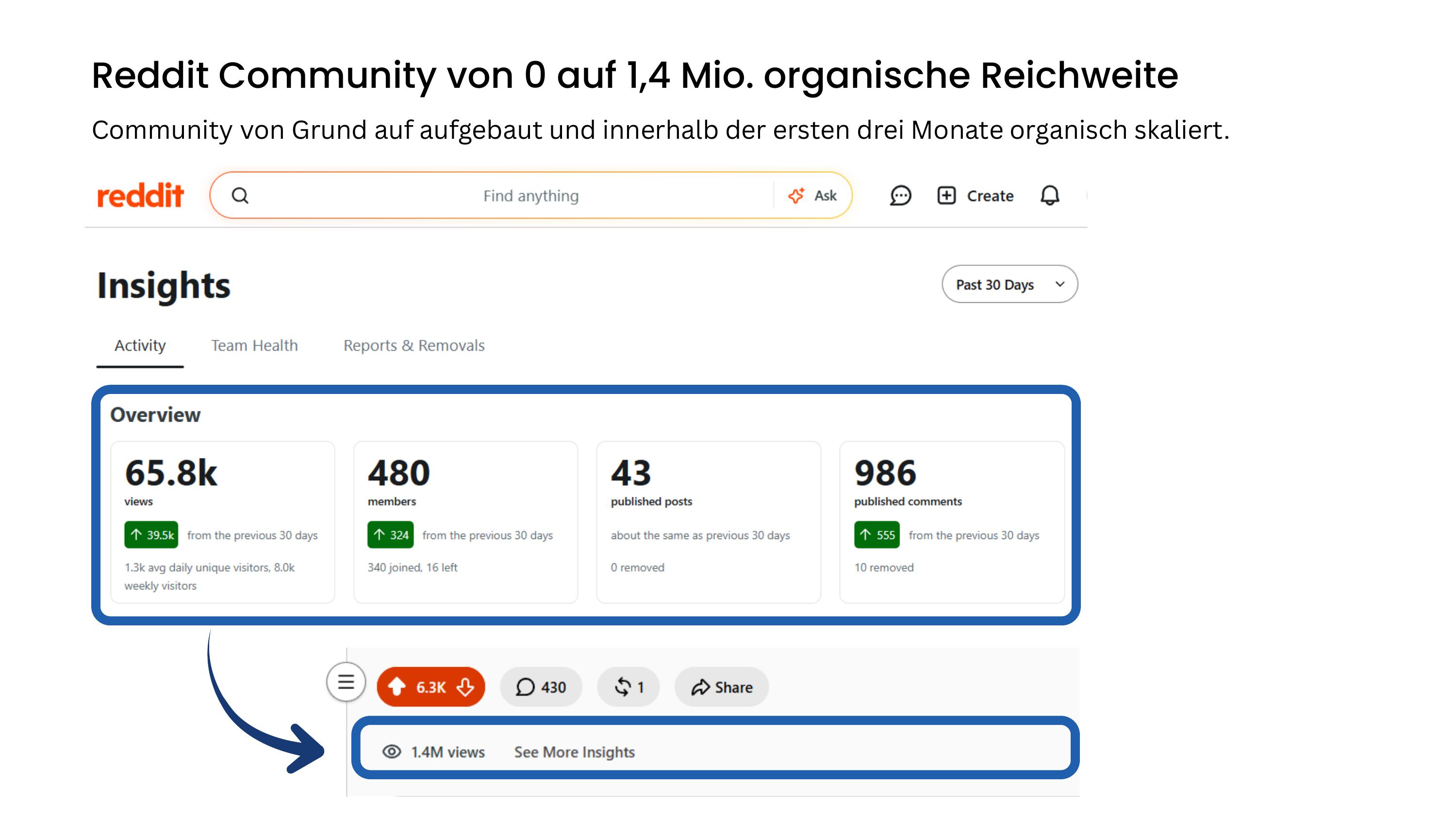Click the 1.4M views count
Viewport: 1456px width, 819px height.
point(447,752)
